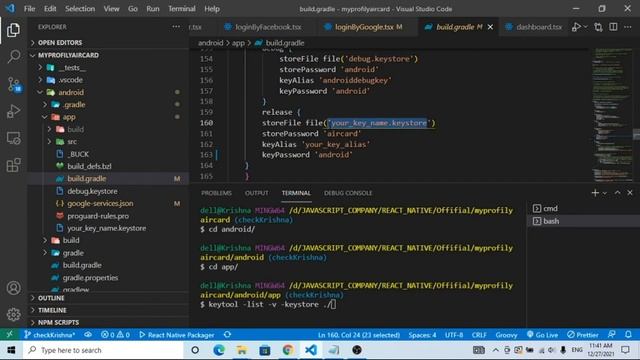Open the Selection menu
Viewport: 640px width, 360px height.
(80, 9)
